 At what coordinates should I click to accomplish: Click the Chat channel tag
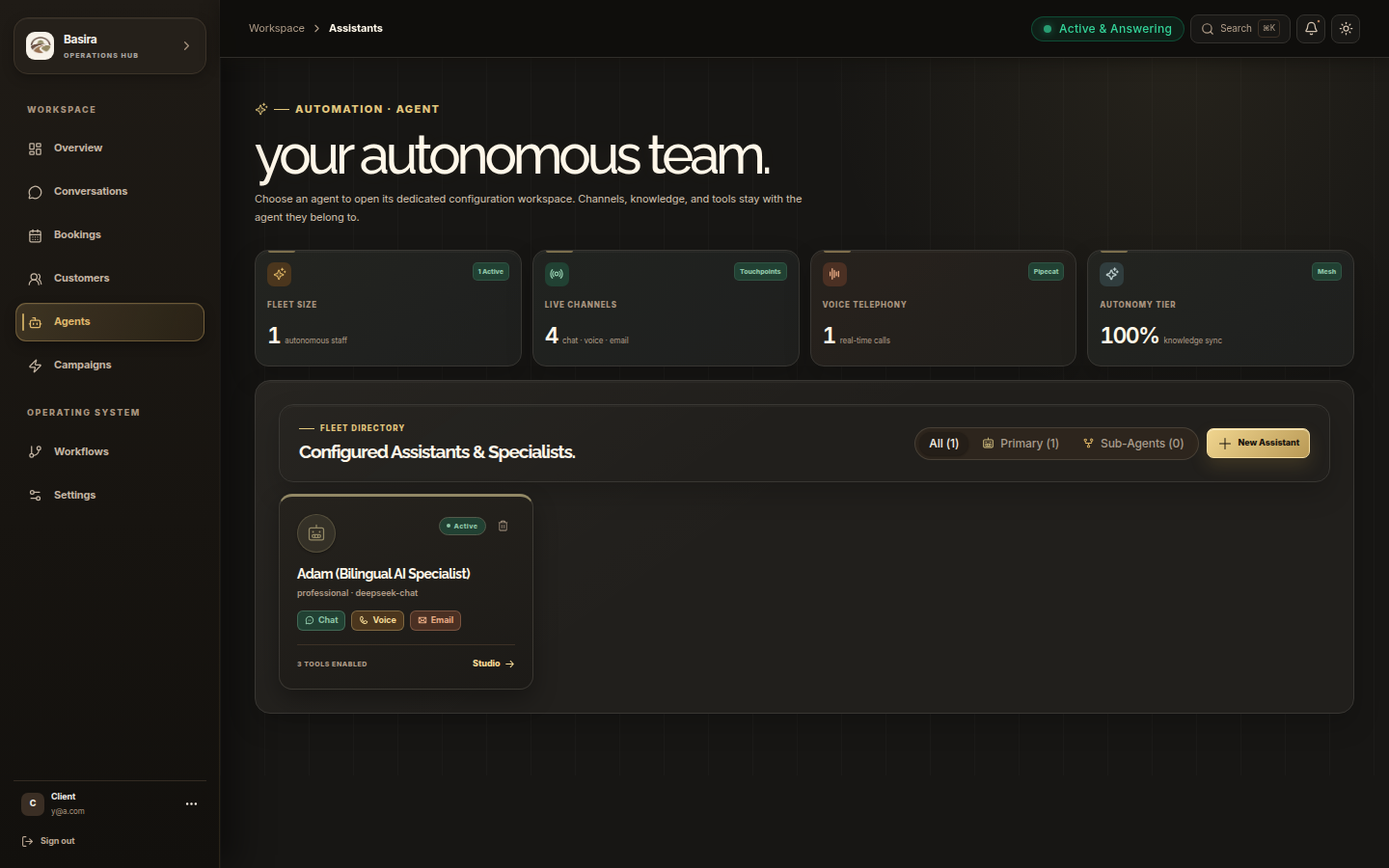(x=321, y=620)
